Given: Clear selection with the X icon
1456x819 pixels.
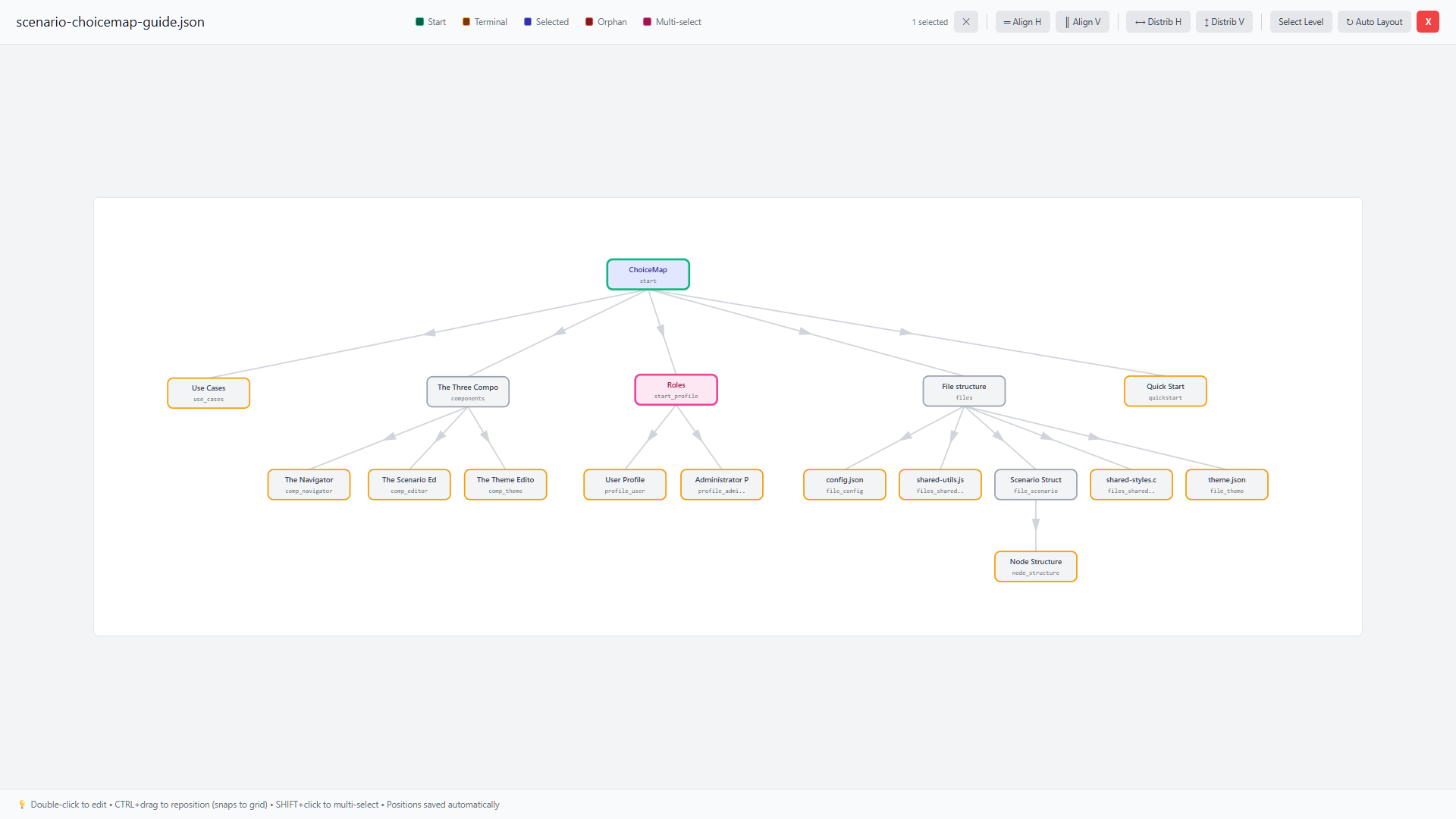Looking at the screenshot, I should pos(965,22).
